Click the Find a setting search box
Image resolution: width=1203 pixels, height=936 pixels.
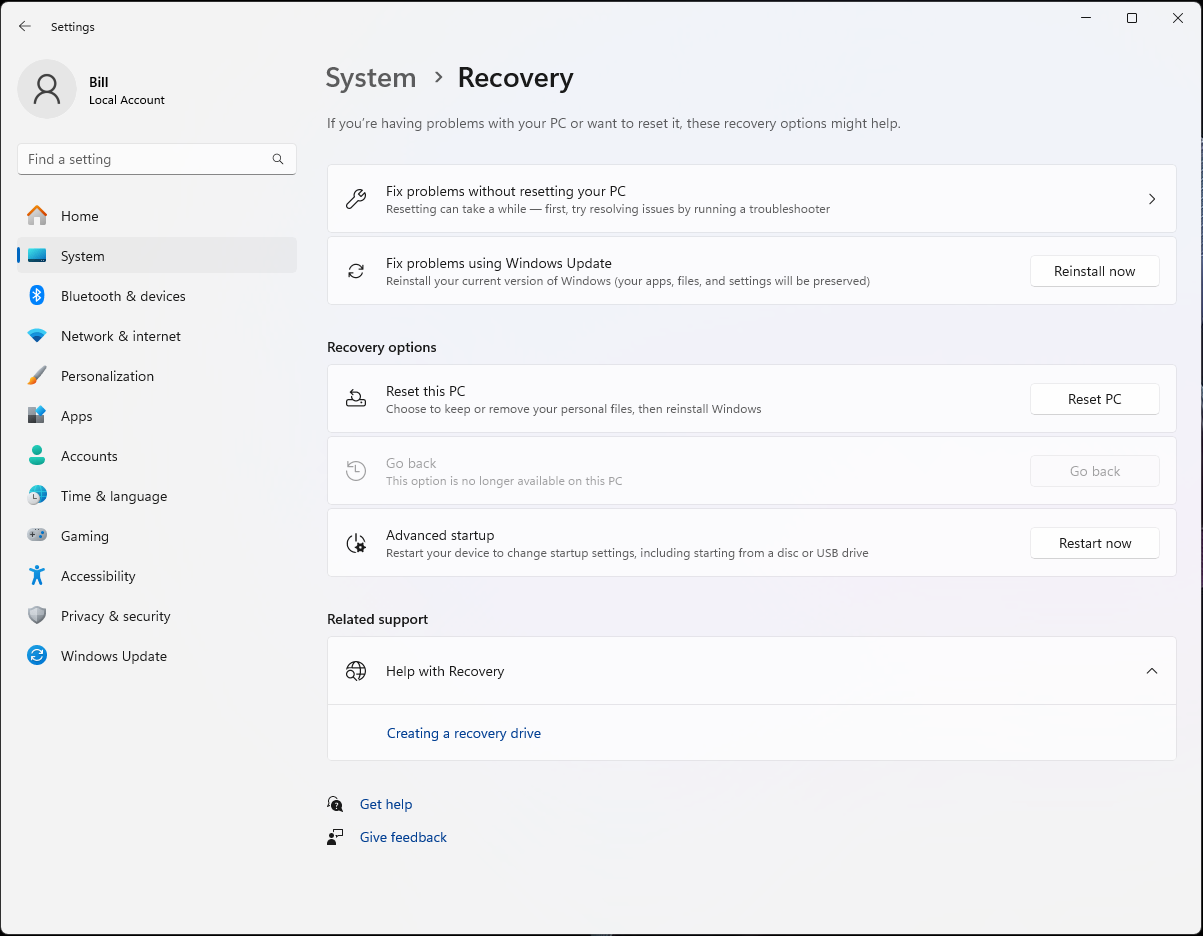pos(157,159)
